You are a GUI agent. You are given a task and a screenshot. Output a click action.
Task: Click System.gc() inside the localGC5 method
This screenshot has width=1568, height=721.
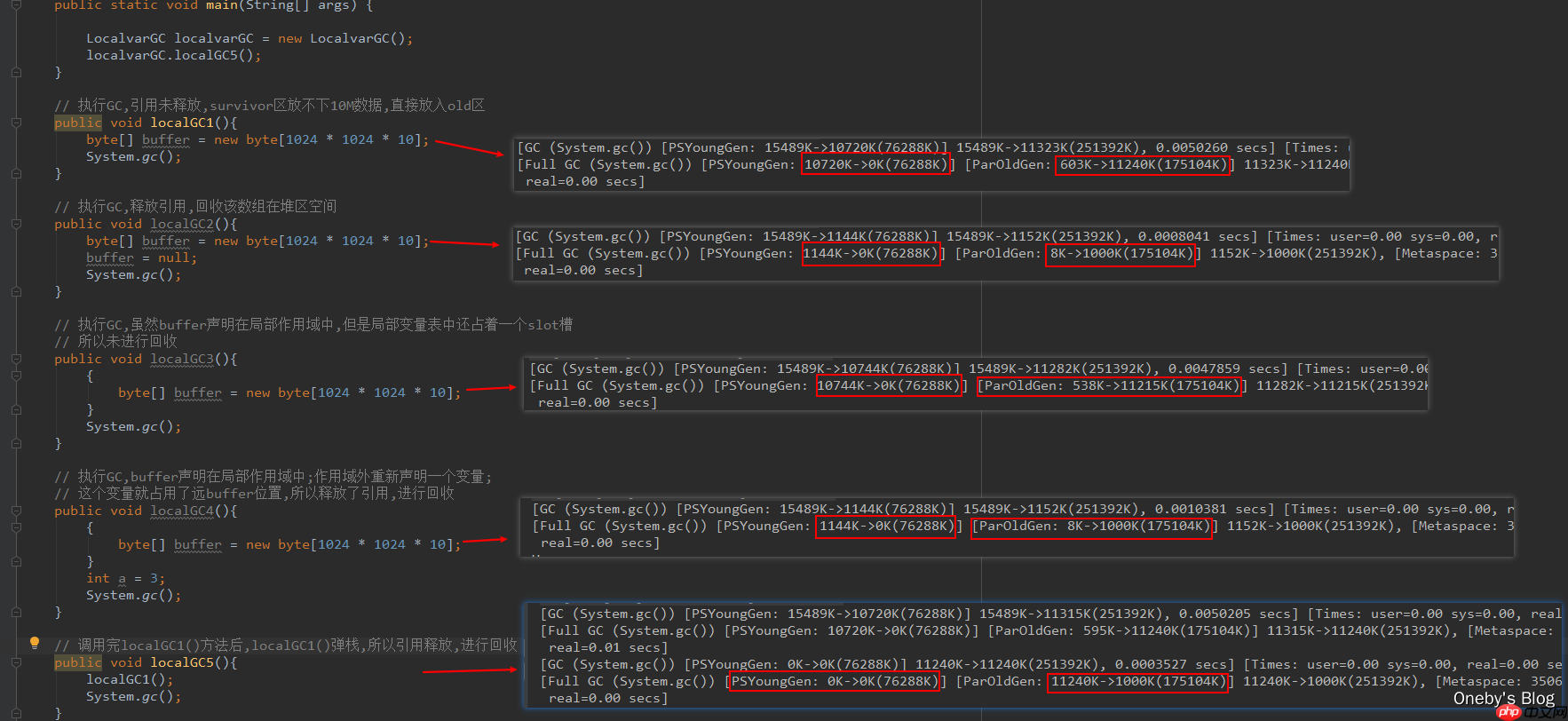[x=133, y=696]
